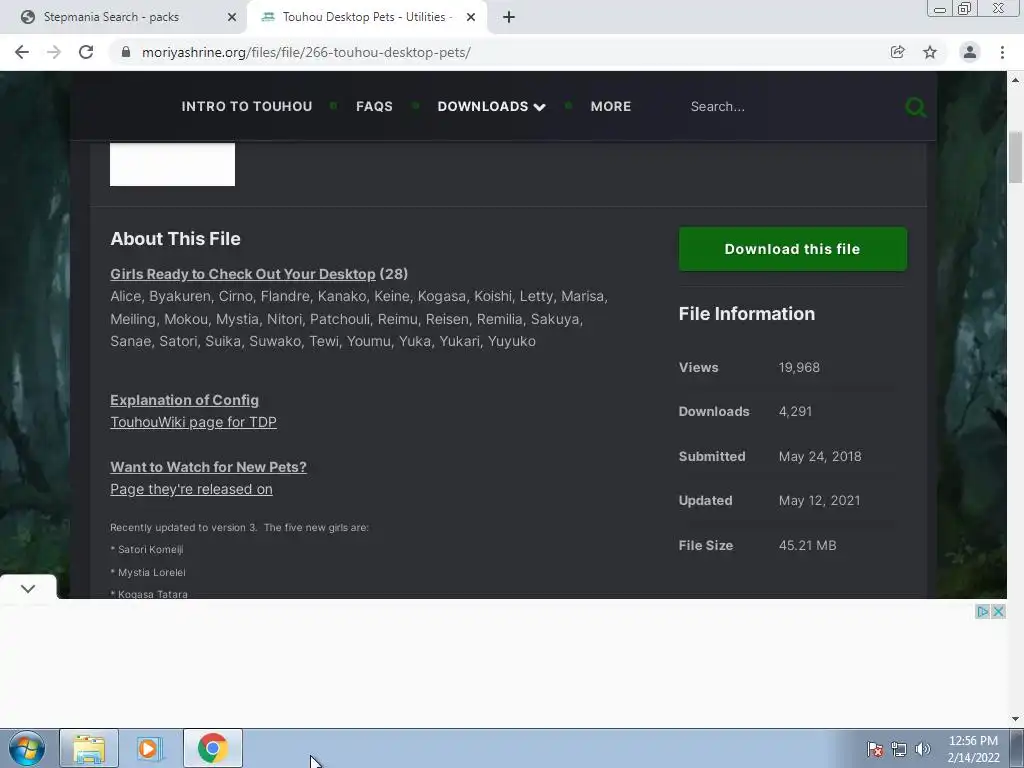Screen dimensions: 1024x768
Task: Close the Touhou Desktop Pets tab
Action: click(471, 17)
